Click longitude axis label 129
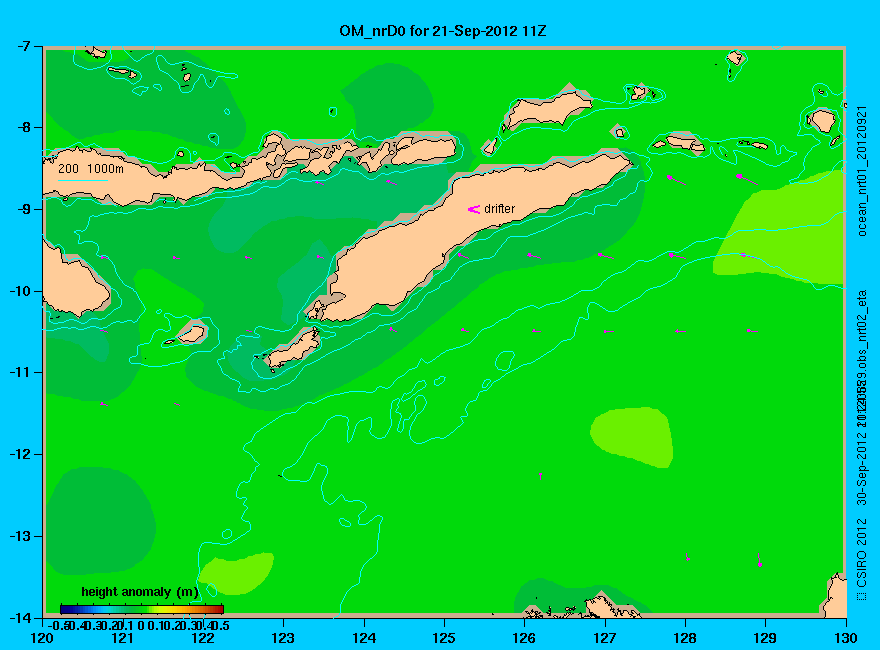880x650 pixels. pos(765,638)
